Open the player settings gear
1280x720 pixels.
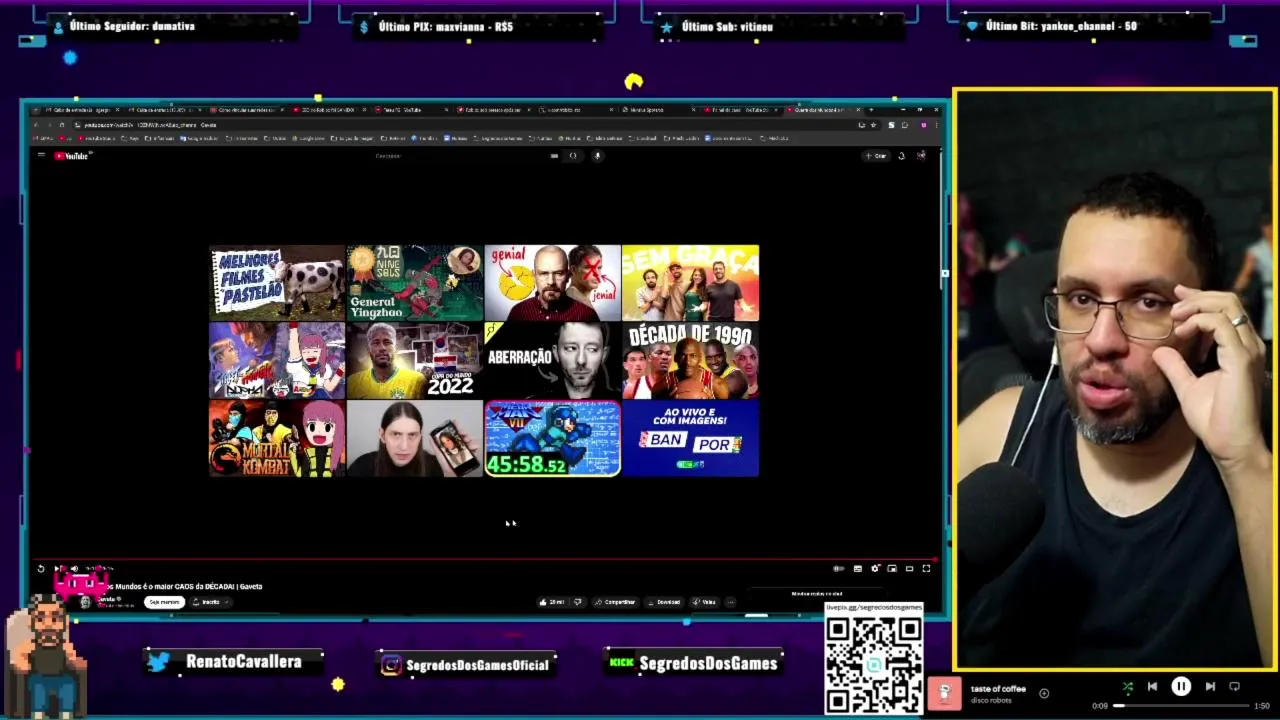[875, 569]
